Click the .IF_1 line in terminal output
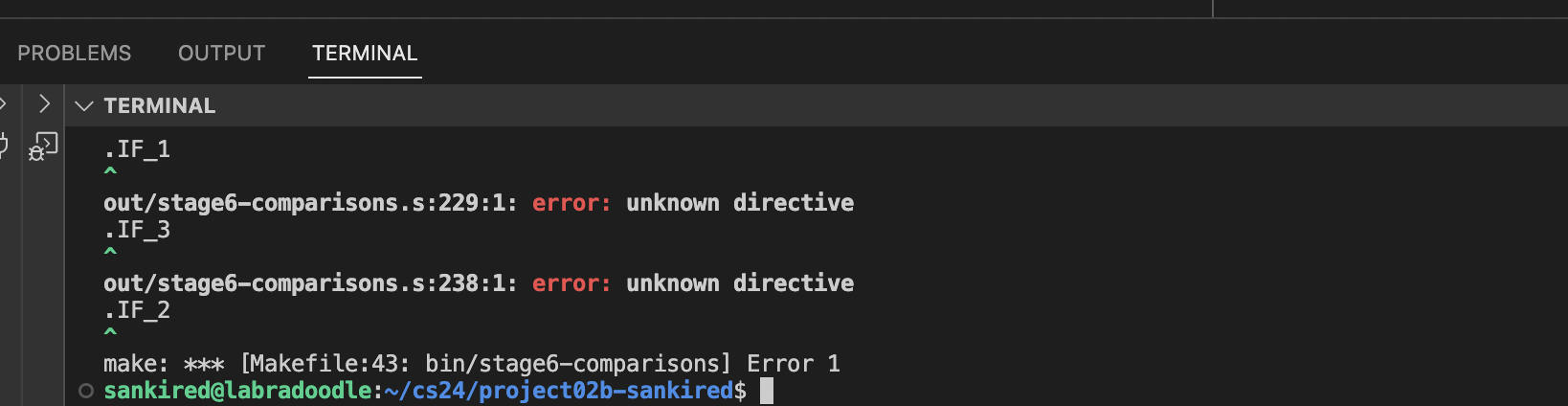Image resolution: width=1568 pixels, height=406 pixels. pos(137,149)
